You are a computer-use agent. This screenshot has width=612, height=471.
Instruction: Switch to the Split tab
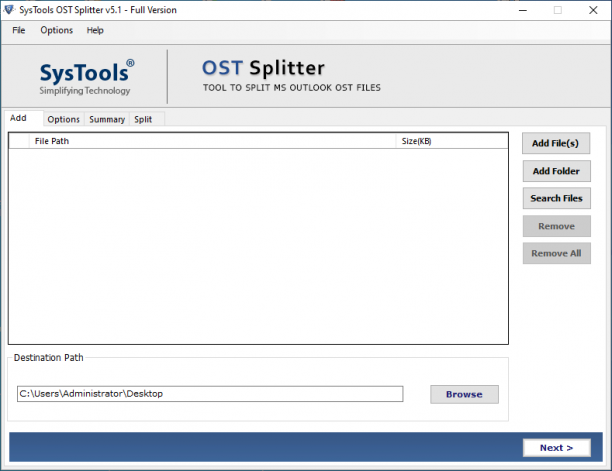(x=146, y=119)
